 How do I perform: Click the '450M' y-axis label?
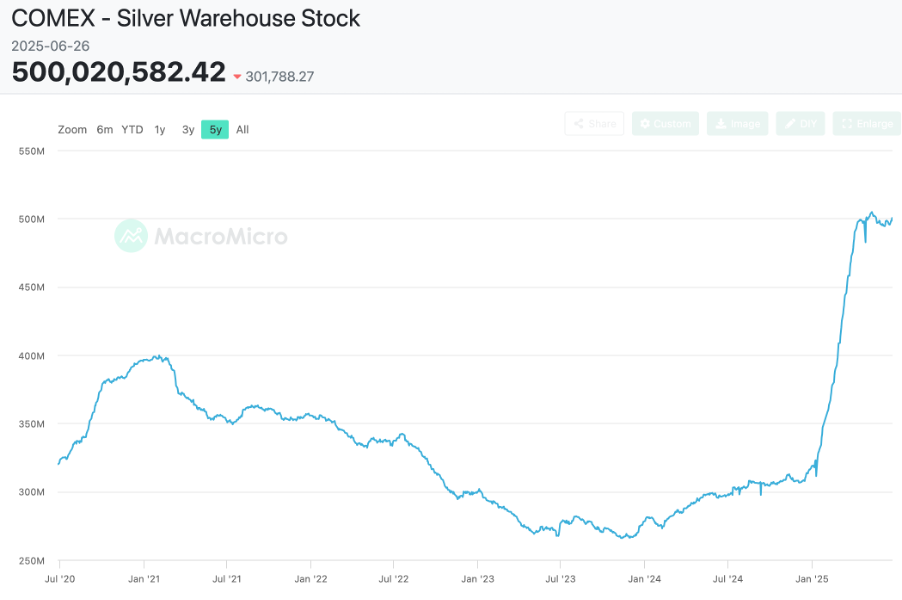(32, 287)
